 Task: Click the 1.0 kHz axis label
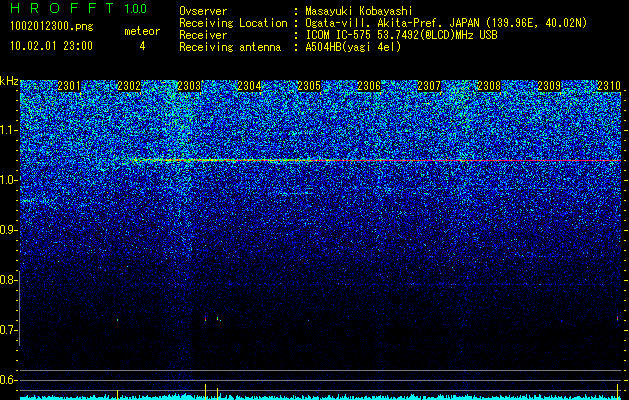[9, 180]
